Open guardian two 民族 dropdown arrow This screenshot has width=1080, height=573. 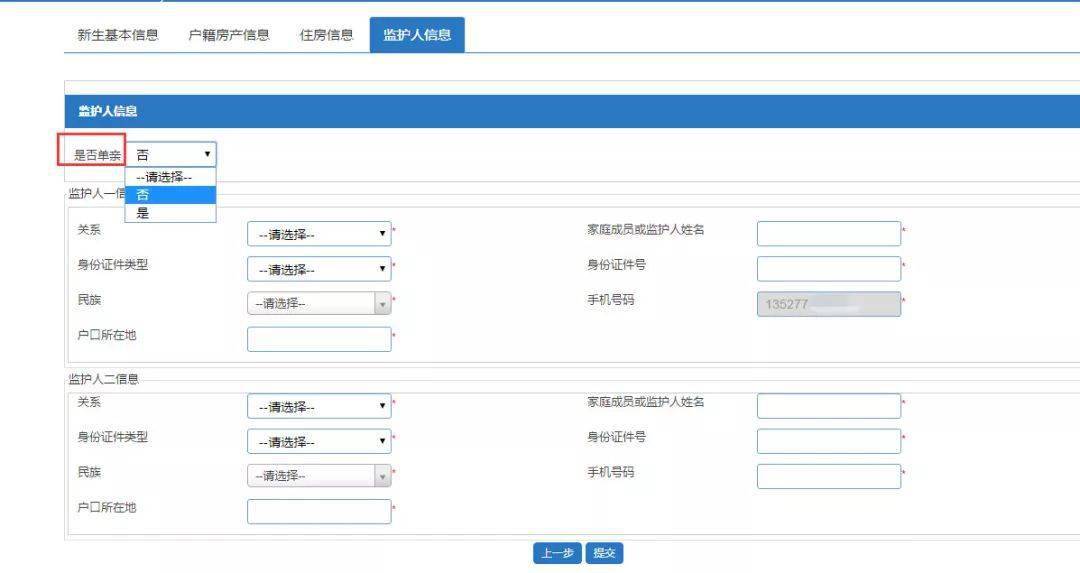[x=382, y=476]
